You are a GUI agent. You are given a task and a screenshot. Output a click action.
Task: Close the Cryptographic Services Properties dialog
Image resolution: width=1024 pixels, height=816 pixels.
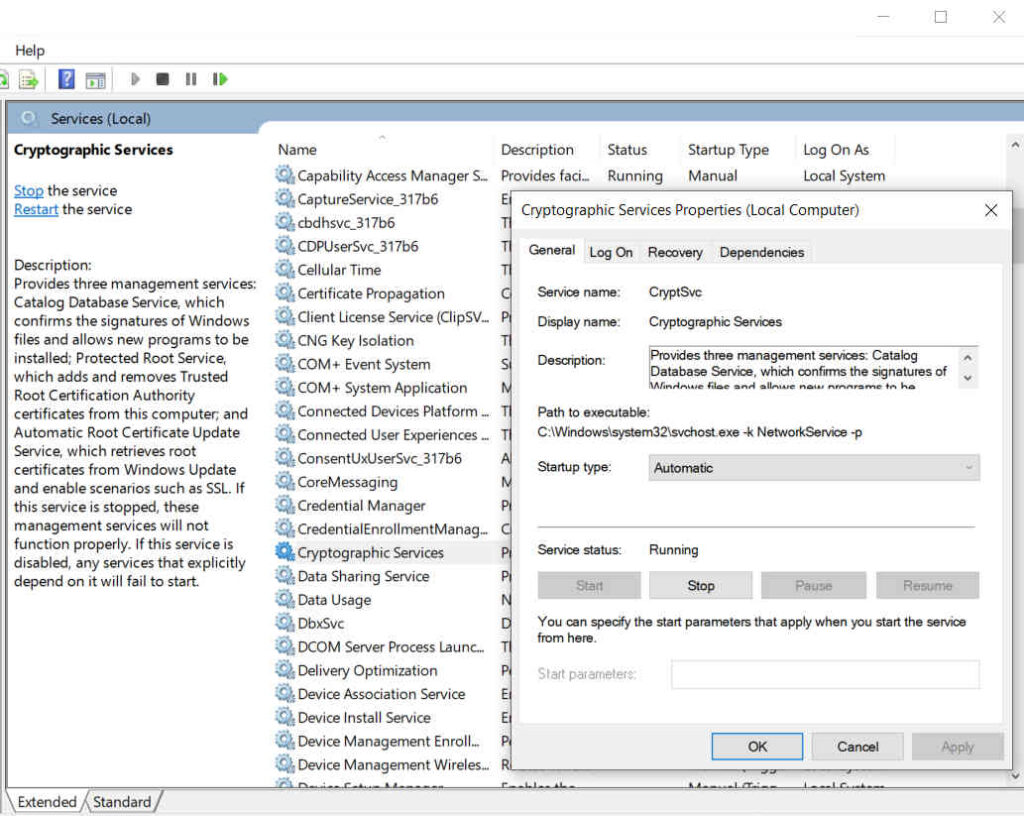[991, 210]
